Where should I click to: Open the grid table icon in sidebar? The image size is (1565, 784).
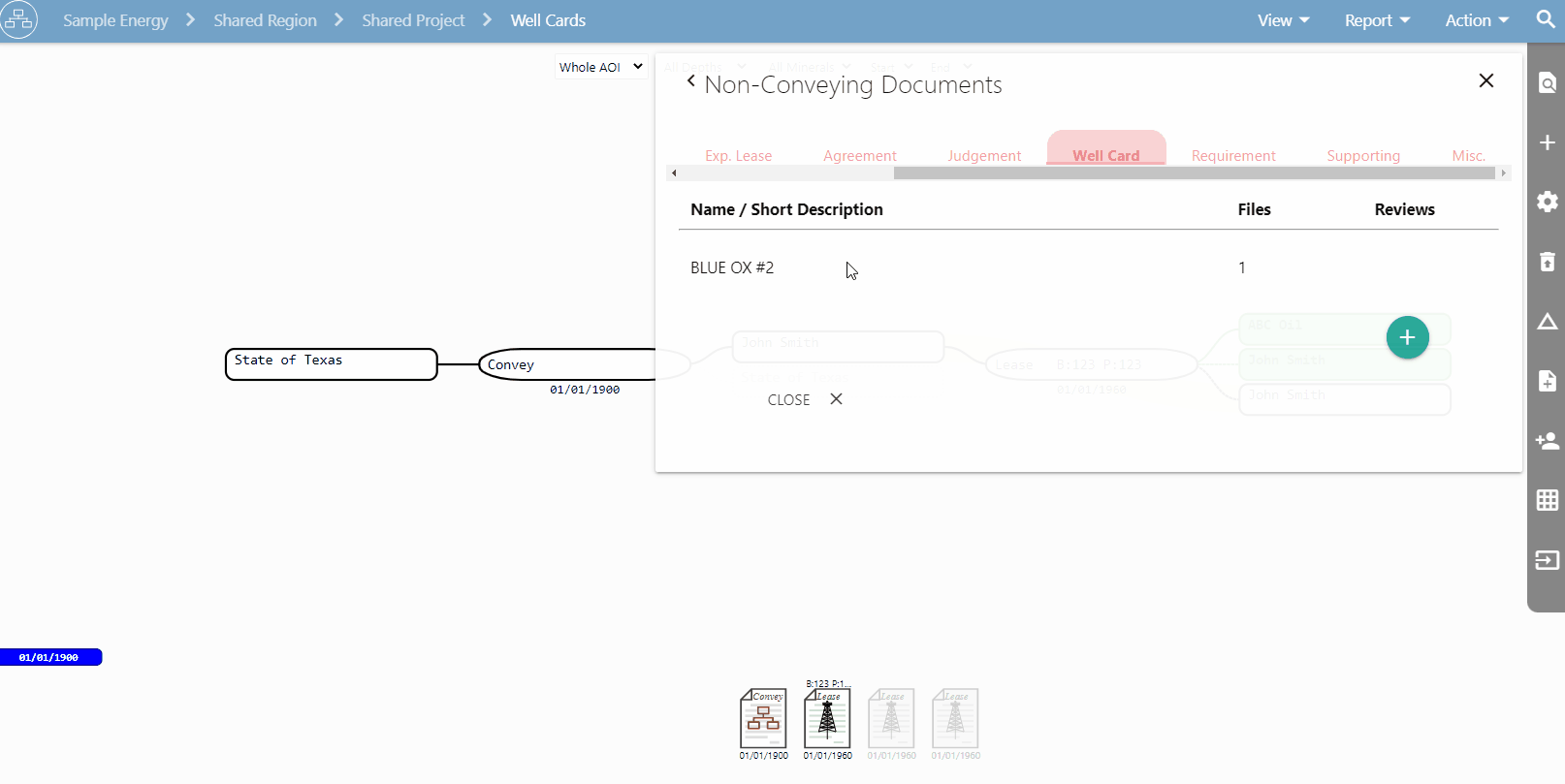coord(1547,500)
